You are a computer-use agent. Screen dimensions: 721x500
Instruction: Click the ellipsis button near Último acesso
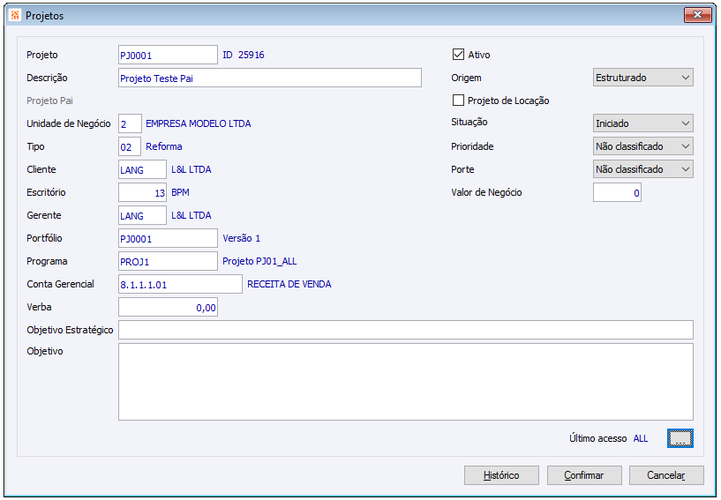pos(680,438)
